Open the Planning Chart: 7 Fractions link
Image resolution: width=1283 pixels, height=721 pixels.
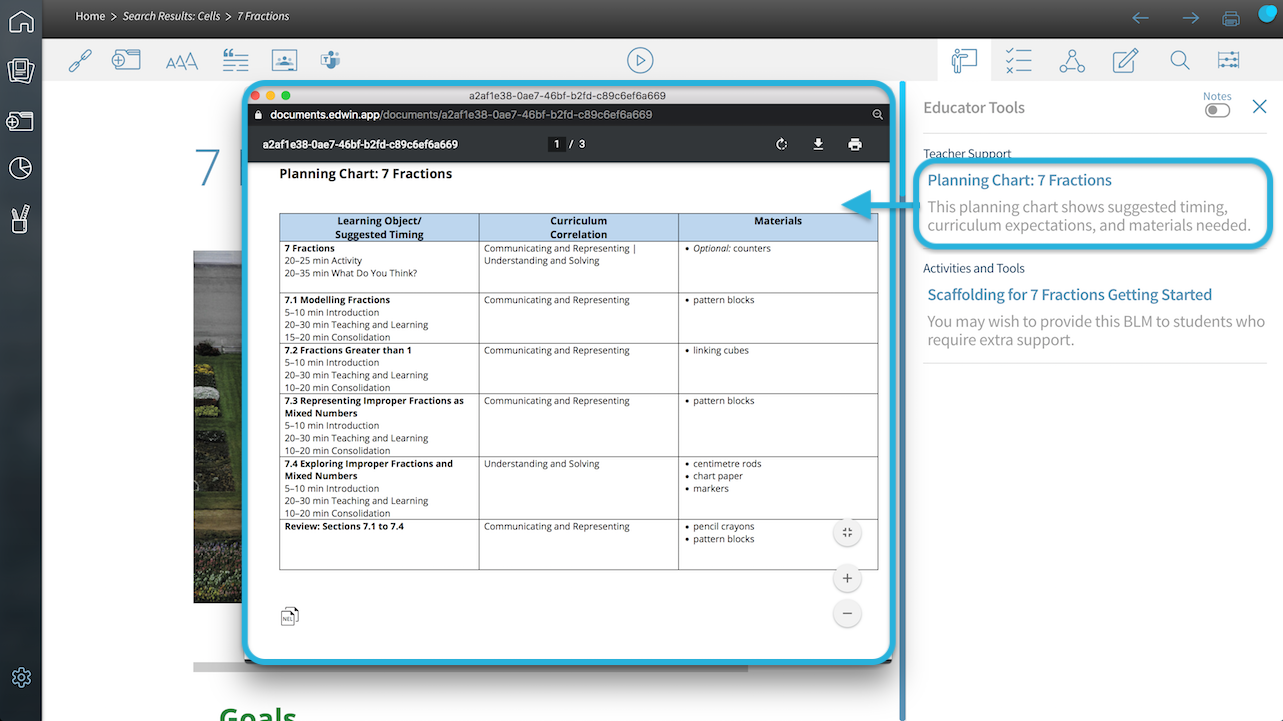coord(1019,180)
